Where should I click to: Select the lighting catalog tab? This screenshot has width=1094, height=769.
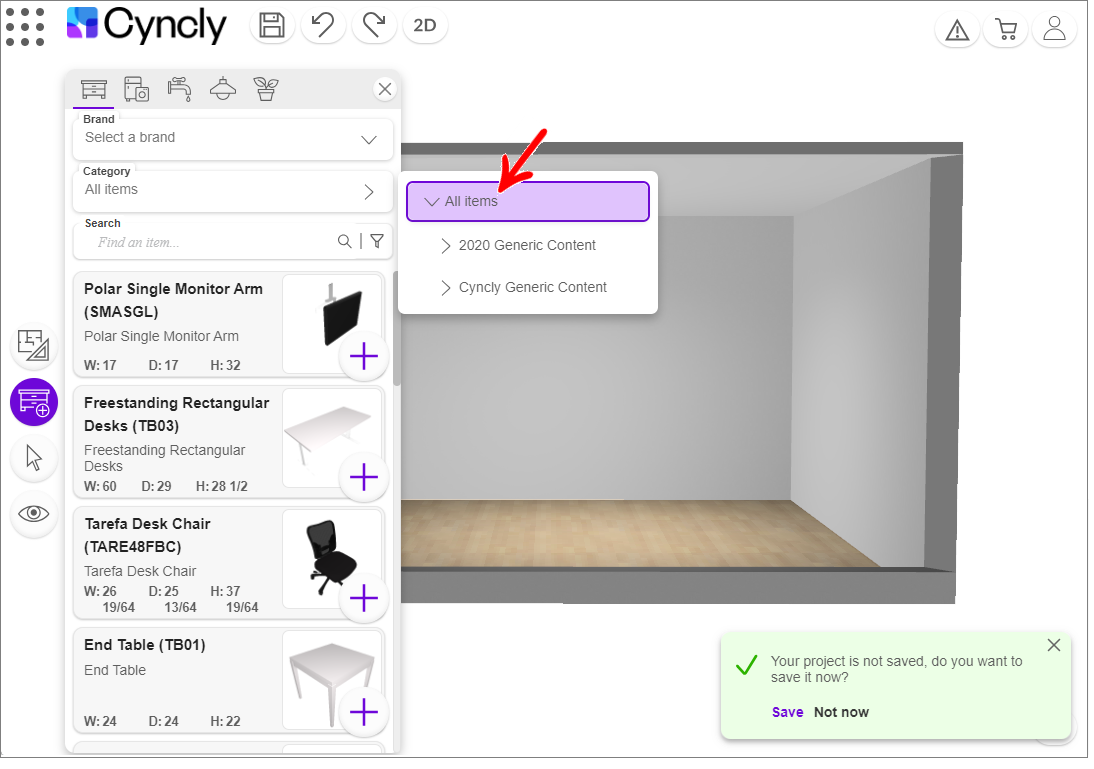(x=223, y=89)
